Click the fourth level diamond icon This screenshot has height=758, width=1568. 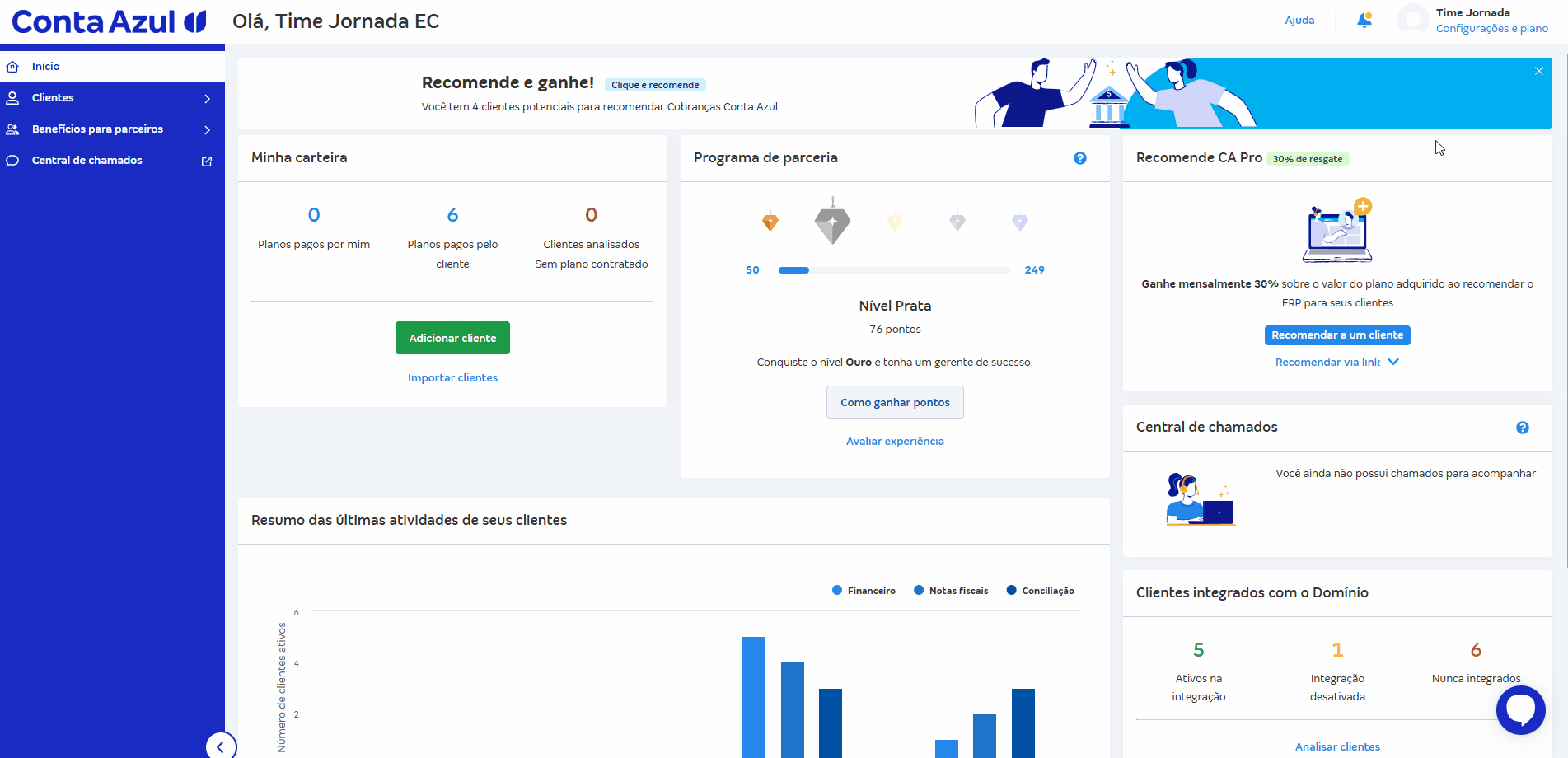957,222
